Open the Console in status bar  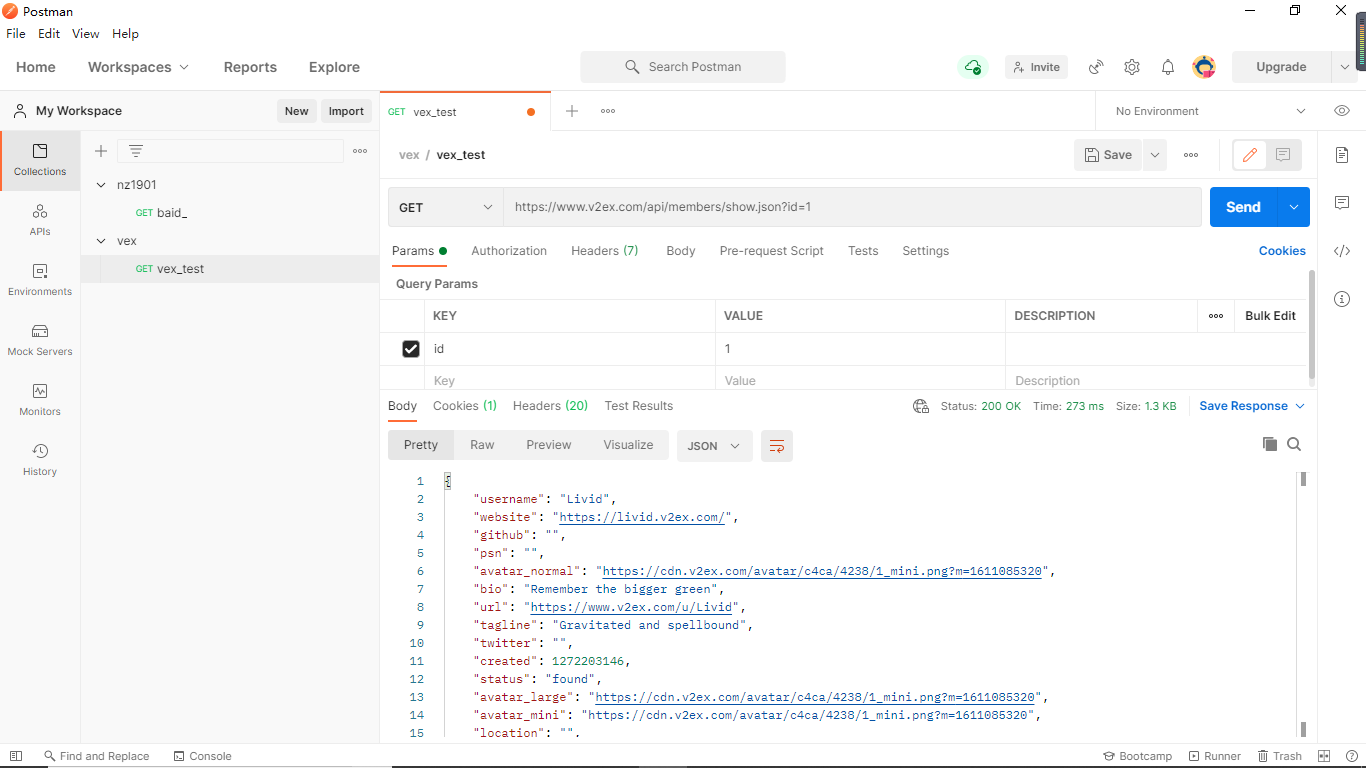click(x=203, y=756)
